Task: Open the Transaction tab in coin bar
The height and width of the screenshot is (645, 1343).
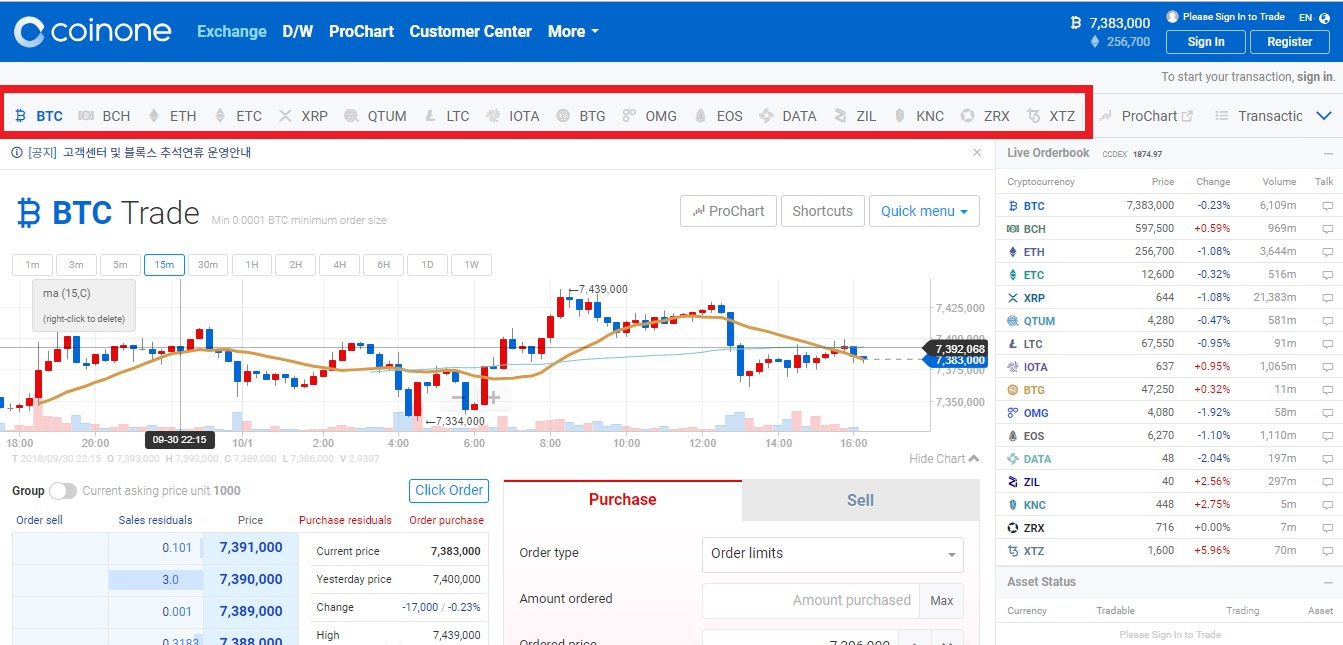Action: [1259, 116]
